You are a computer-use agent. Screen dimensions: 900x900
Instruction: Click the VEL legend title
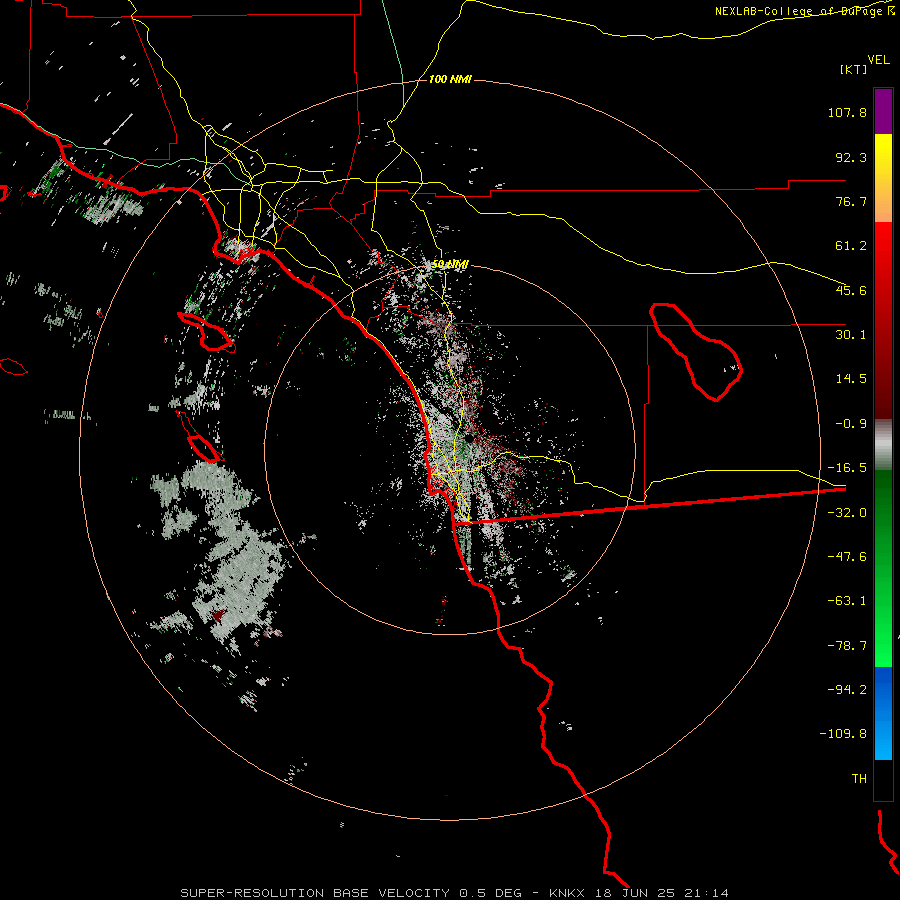pyautogui.click(x=878, y=60)
